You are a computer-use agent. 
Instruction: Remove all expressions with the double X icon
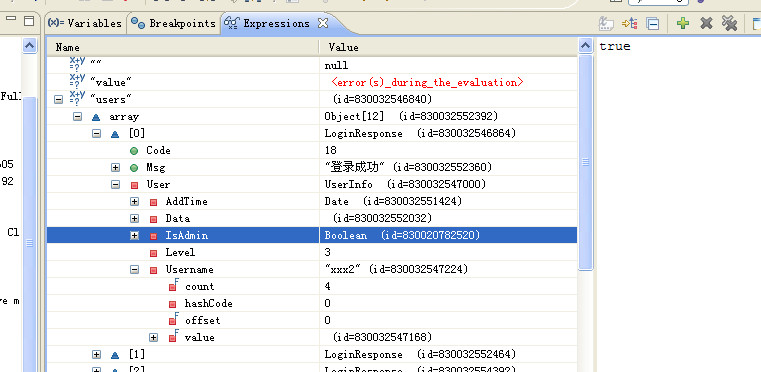729,23
